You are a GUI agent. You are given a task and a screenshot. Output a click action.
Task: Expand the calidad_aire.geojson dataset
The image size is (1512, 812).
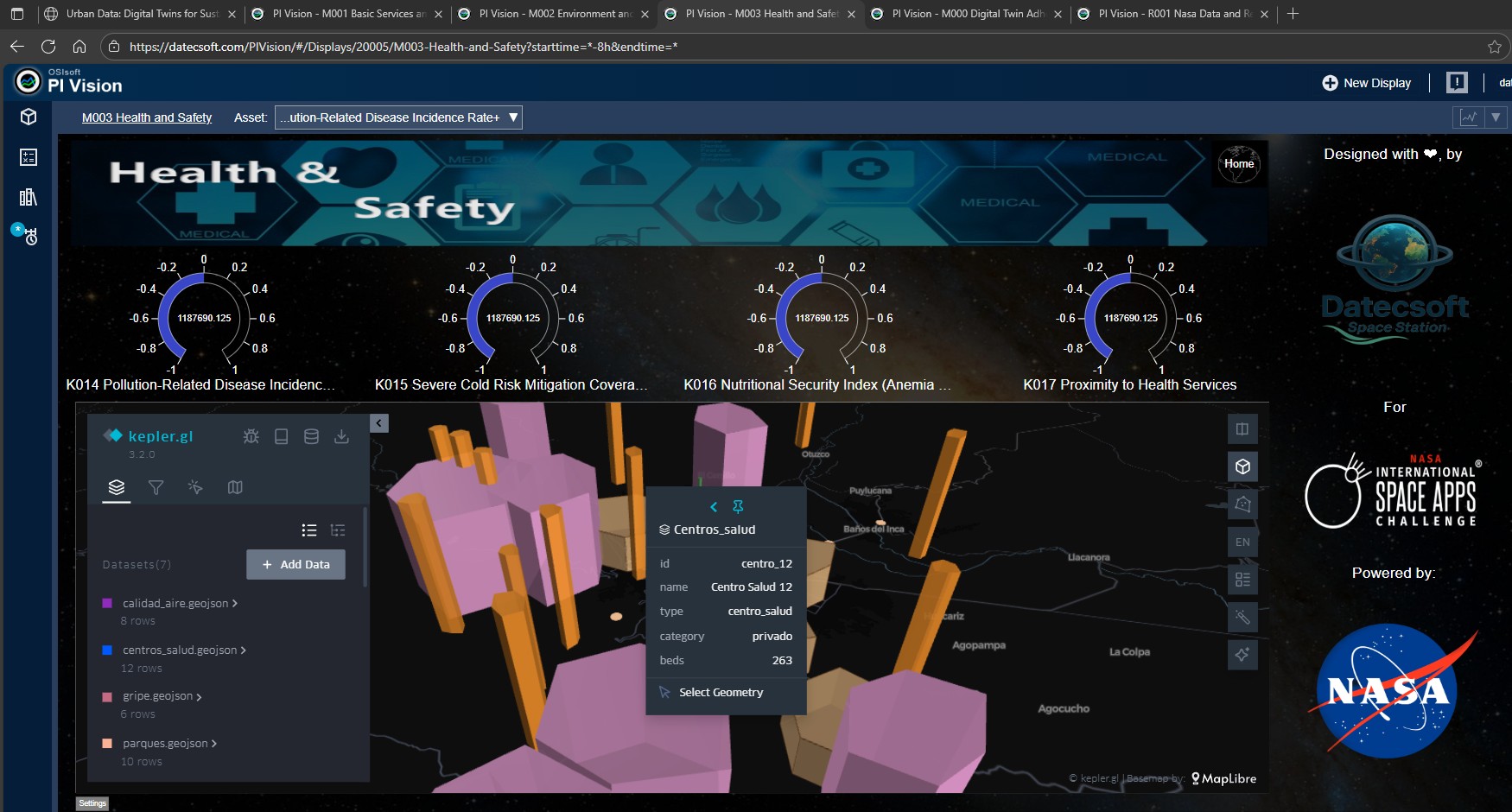[x=234, y=604]
